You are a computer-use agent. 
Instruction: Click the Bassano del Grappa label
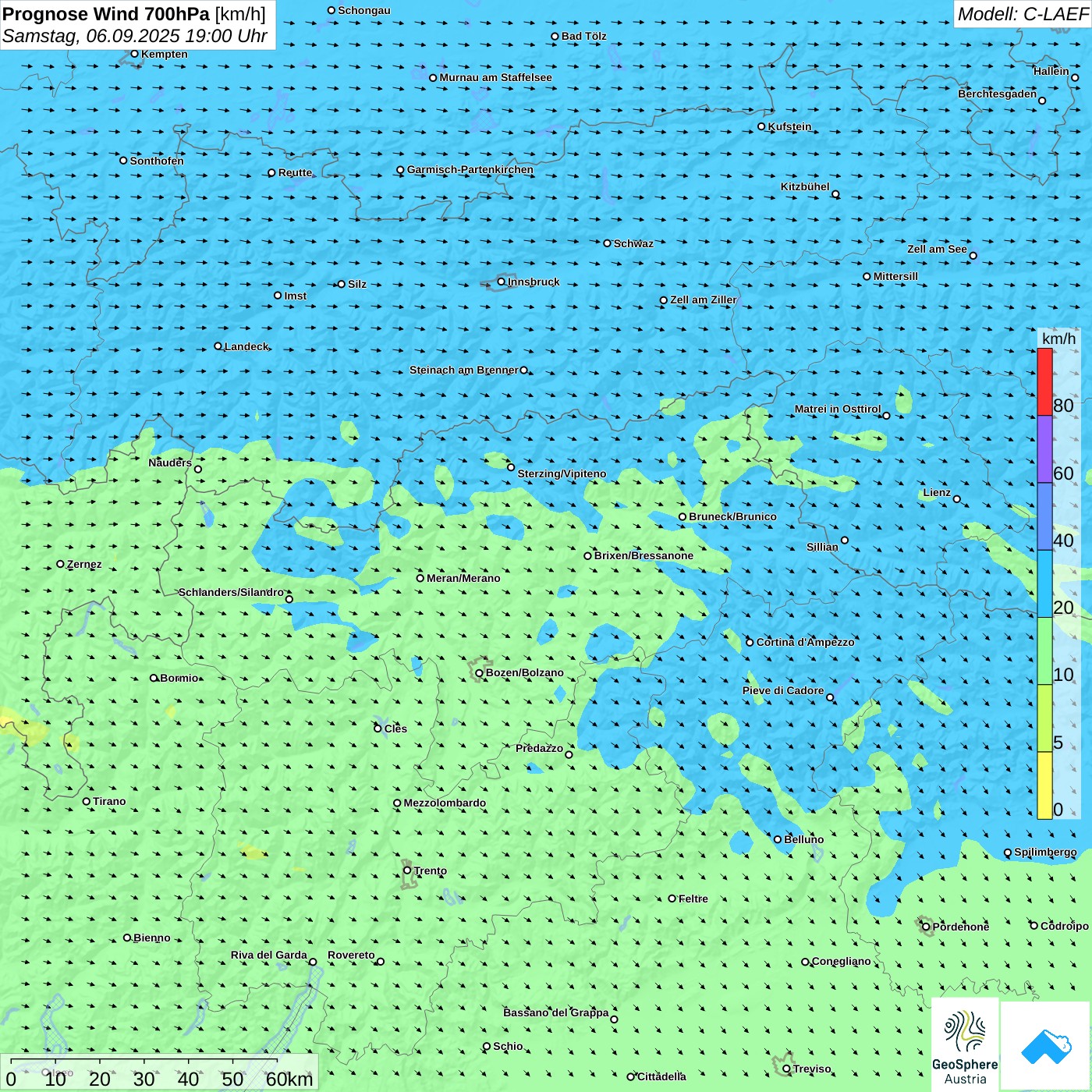coord(556,1012)
